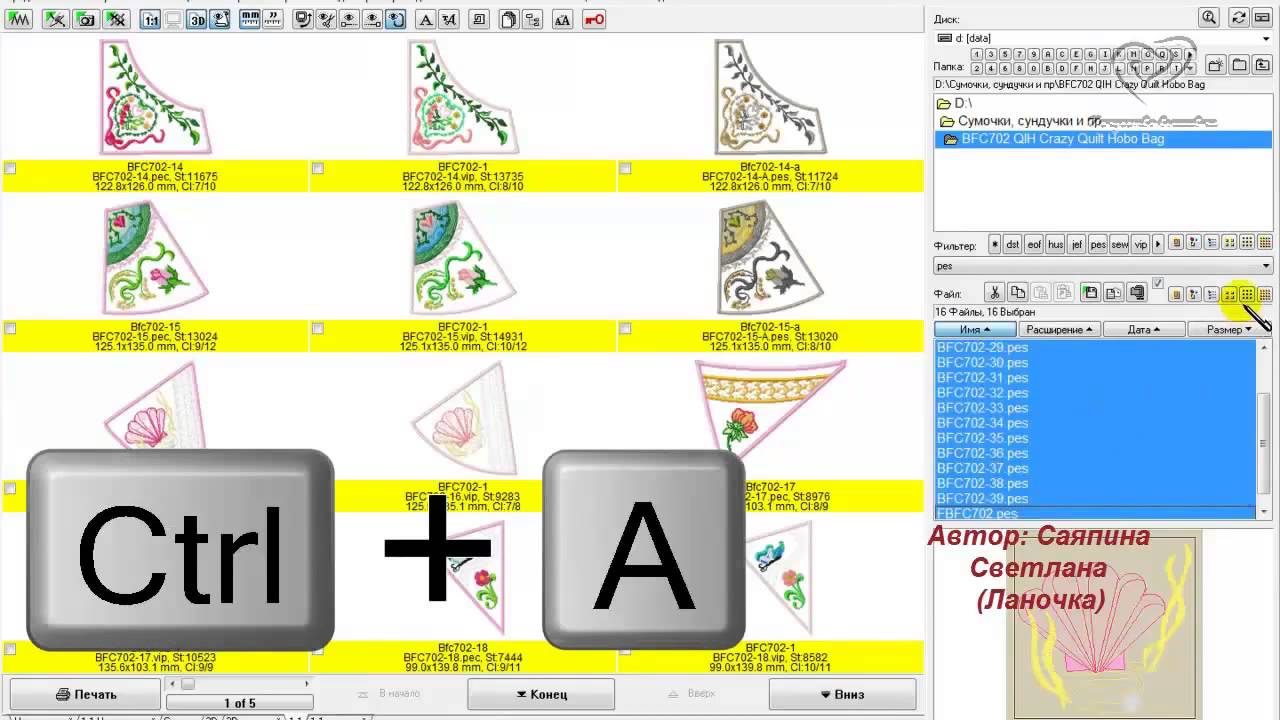Click the Печать print button
This screenshot has width=1280, height=720.
pos(86,694)
